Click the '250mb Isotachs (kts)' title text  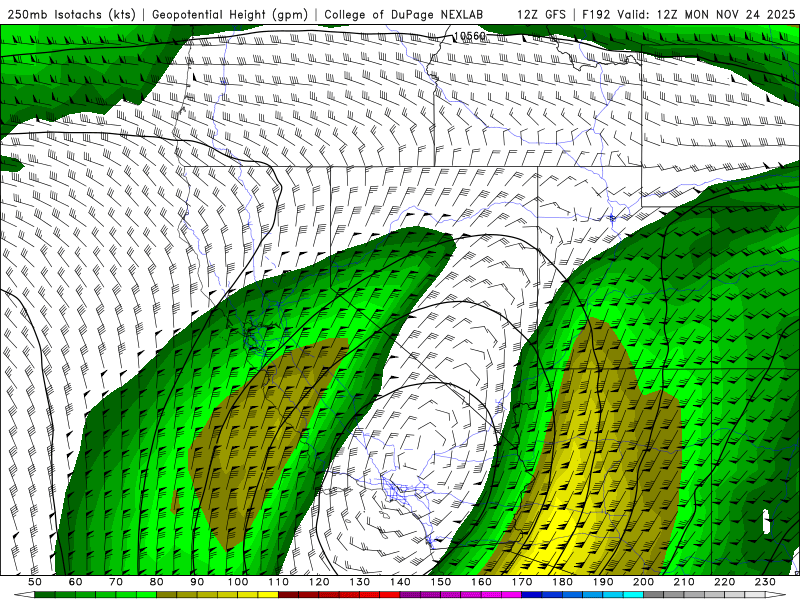click(72, 14)
